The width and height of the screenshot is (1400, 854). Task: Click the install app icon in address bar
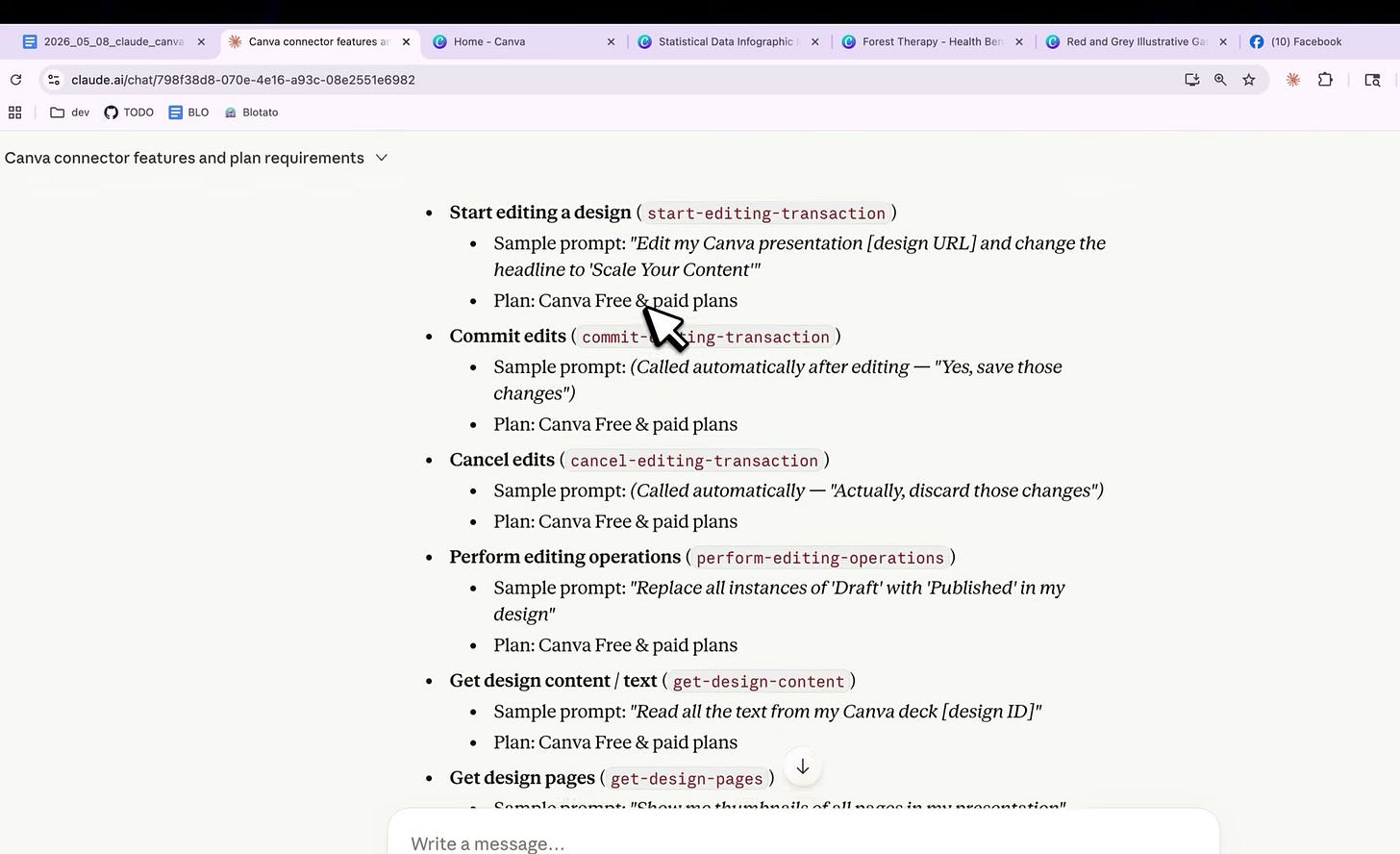click(x=1192, y=80)
